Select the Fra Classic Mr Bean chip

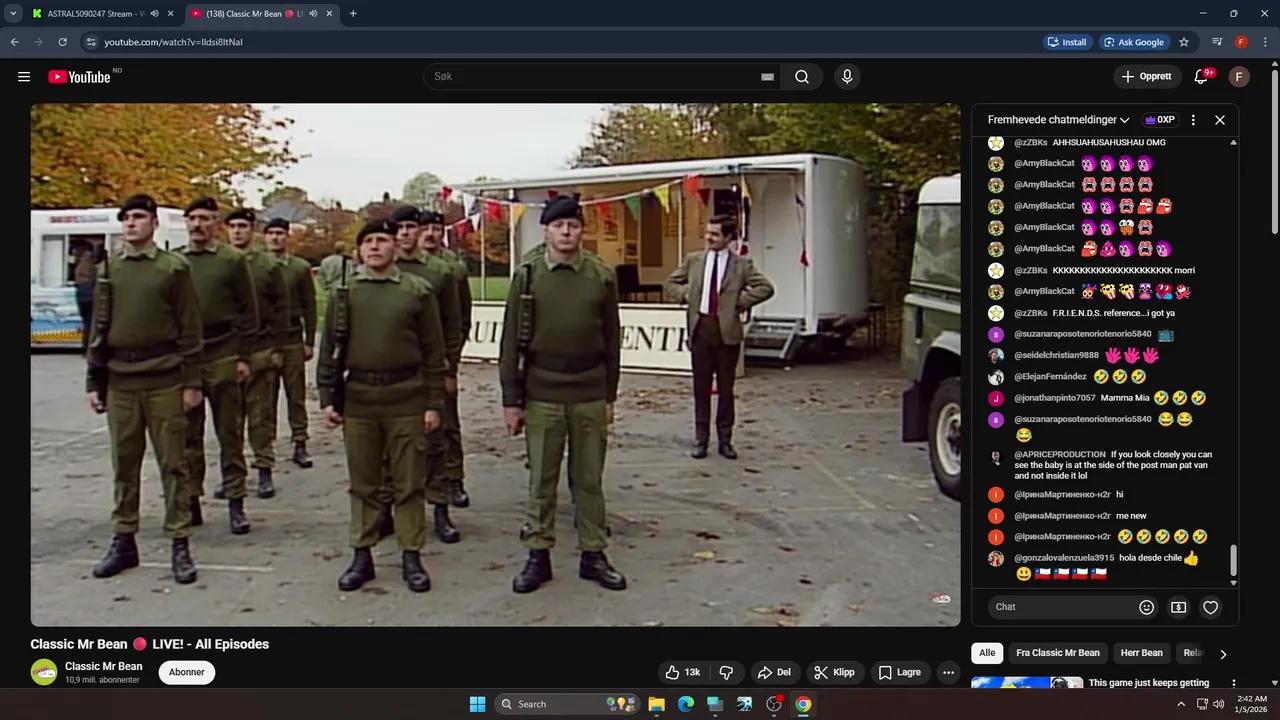tap(1058, 653)
